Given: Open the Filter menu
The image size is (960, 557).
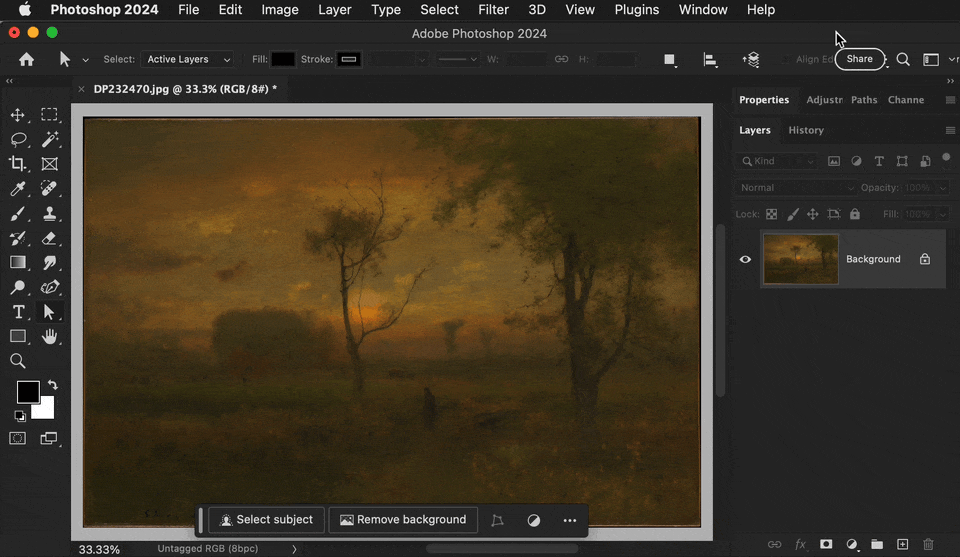Looking at the screenshot, I should [x=493, y=10].
